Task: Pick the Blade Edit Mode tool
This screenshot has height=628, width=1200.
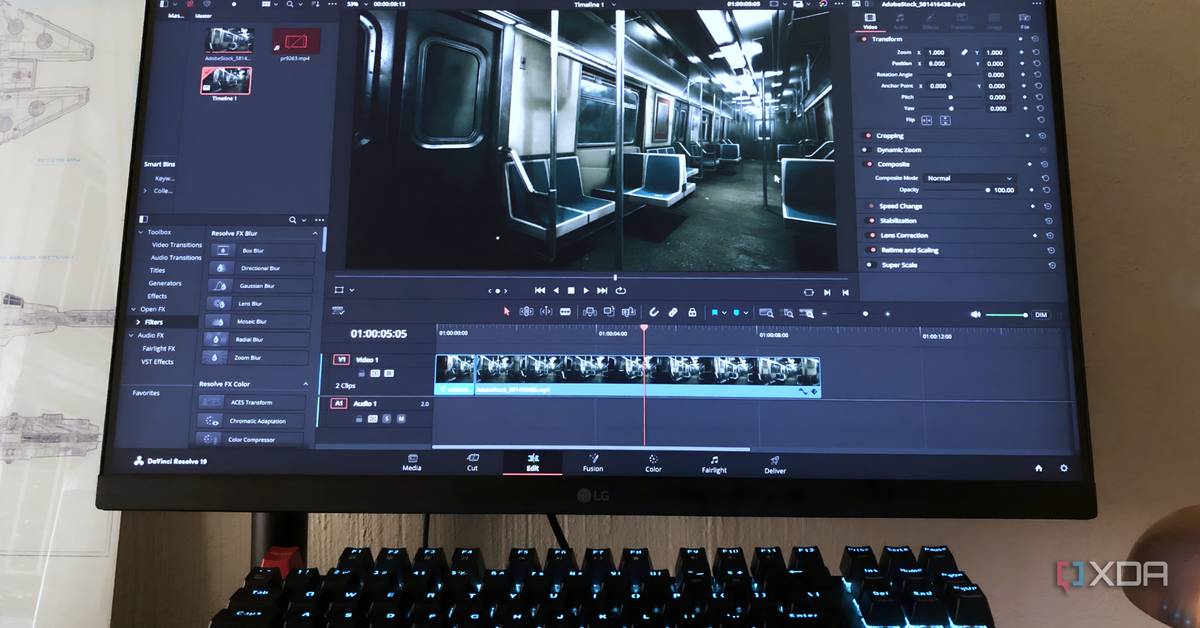Action: (565, 312)
